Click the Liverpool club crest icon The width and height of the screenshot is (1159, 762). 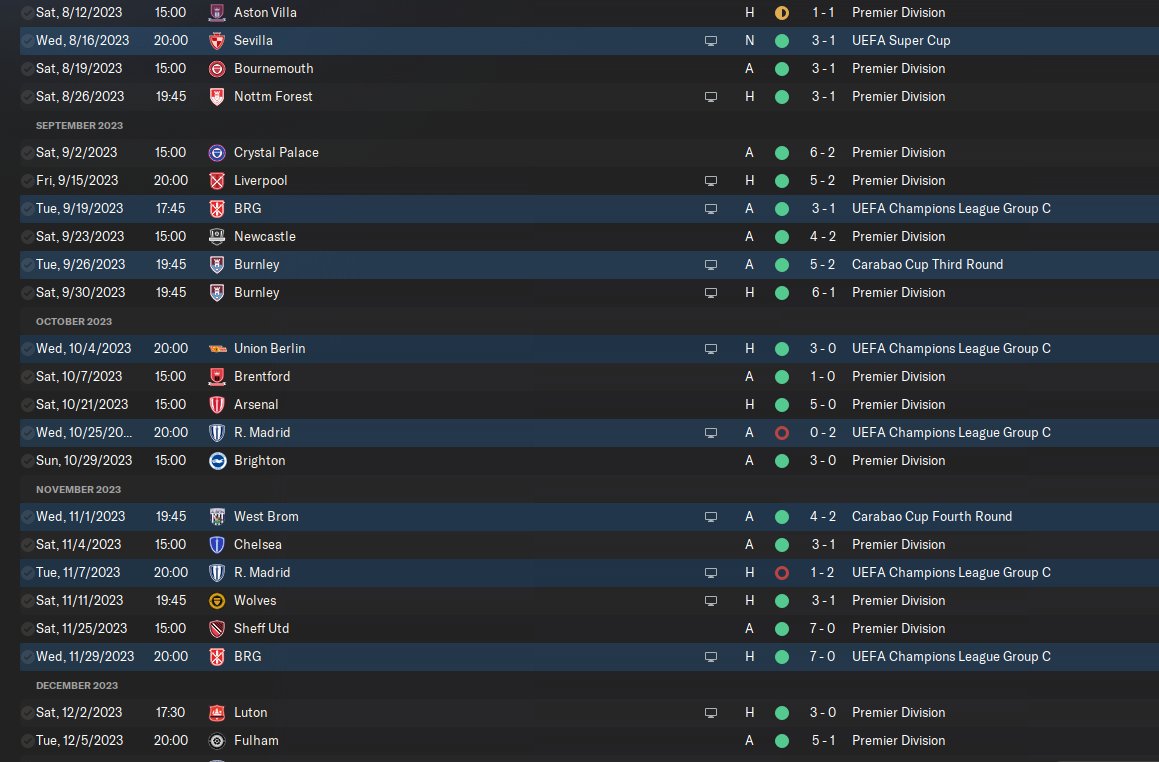click(x=217, y=181)
